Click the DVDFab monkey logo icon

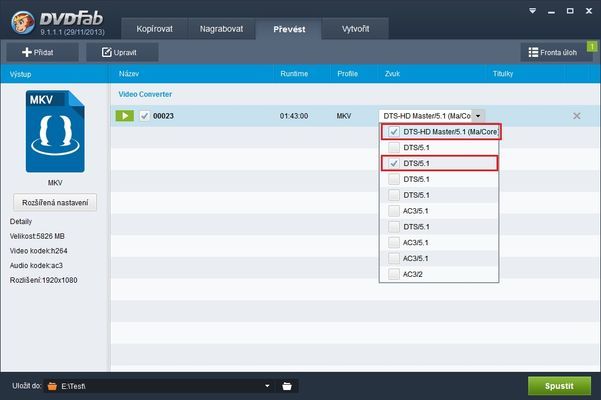pos(22,21)
